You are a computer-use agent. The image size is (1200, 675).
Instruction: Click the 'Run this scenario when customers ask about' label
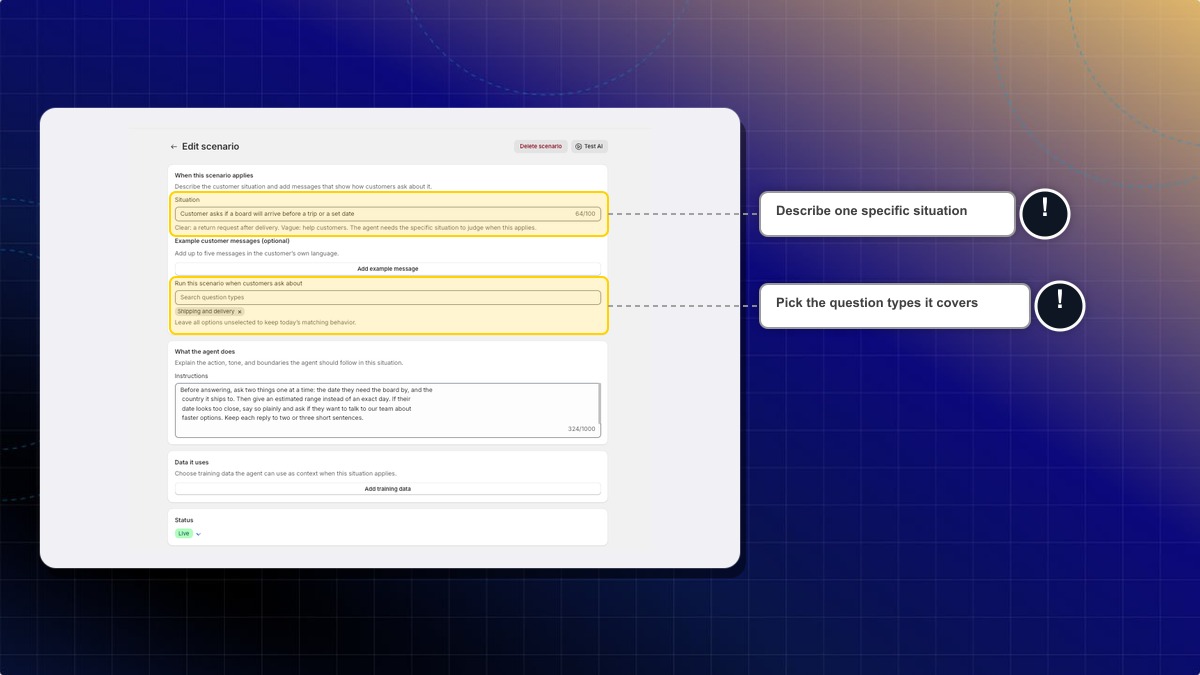click(238, 284)
